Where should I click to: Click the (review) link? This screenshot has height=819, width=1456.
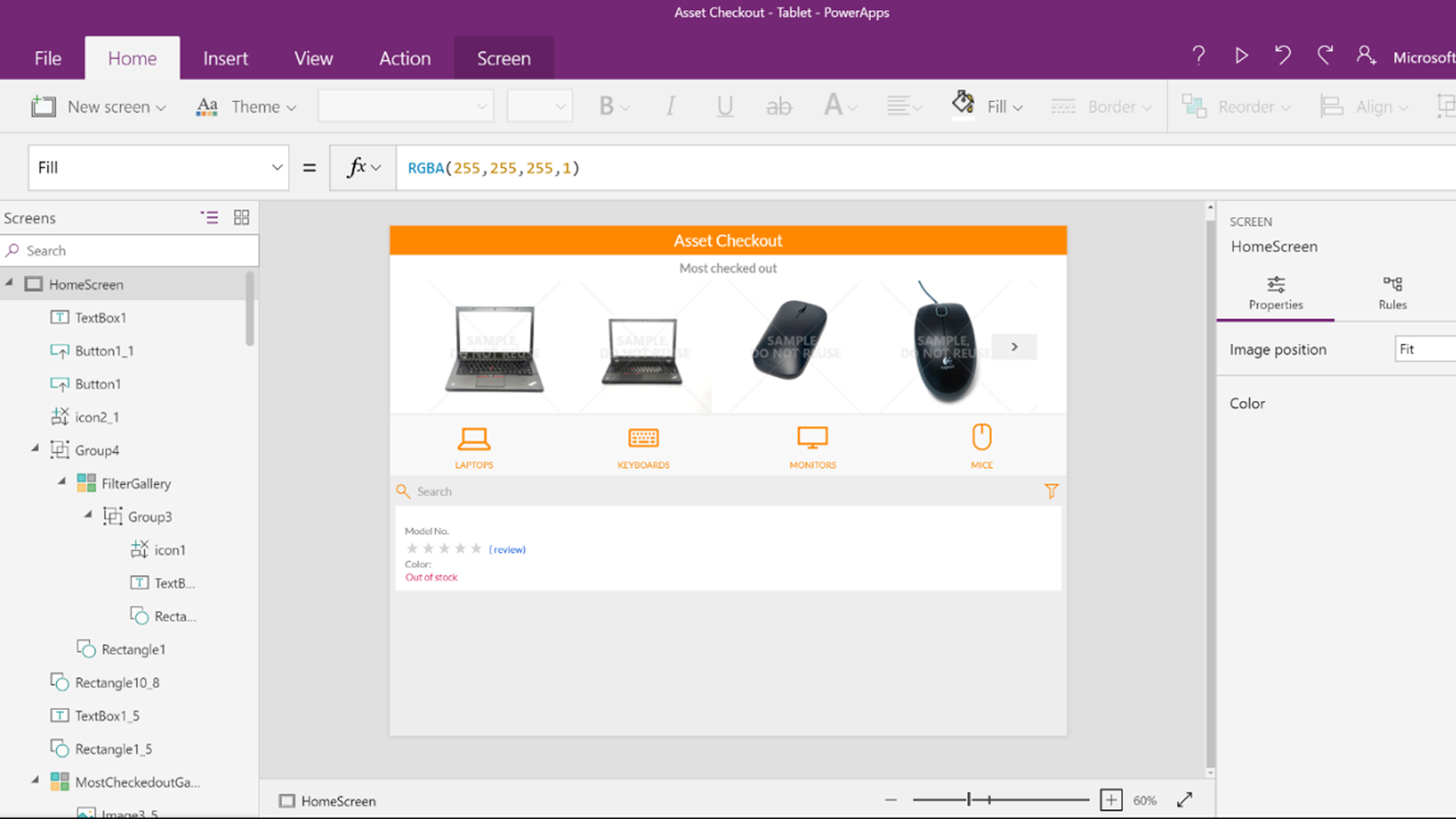[507, 550]
